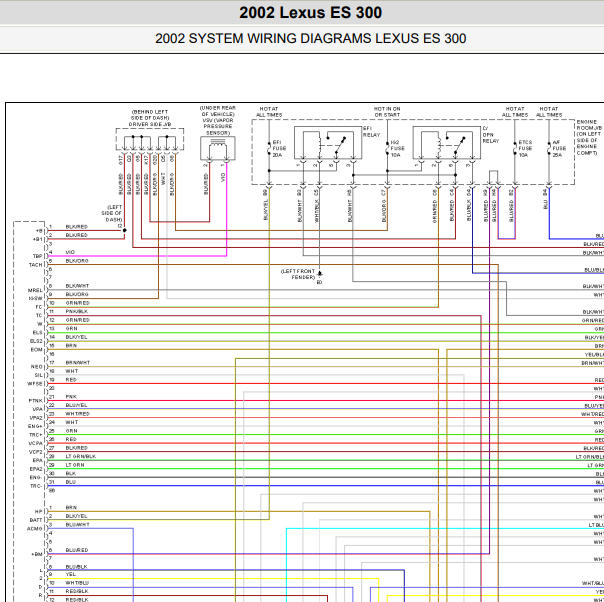Viewport: 604px width, 602px height.
Task: Click the 'LT GRN/BLK' label at pin 28
Action: [x=81, y=456]
